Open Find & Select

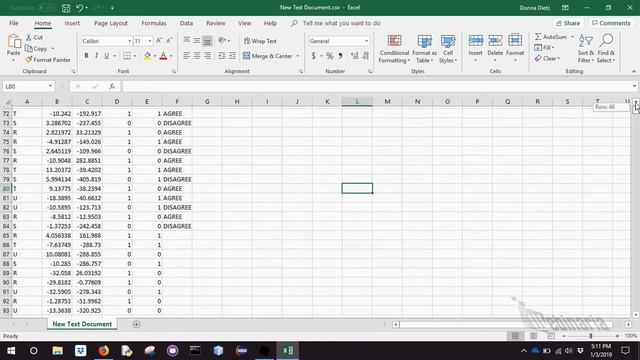tap(606, 49)
